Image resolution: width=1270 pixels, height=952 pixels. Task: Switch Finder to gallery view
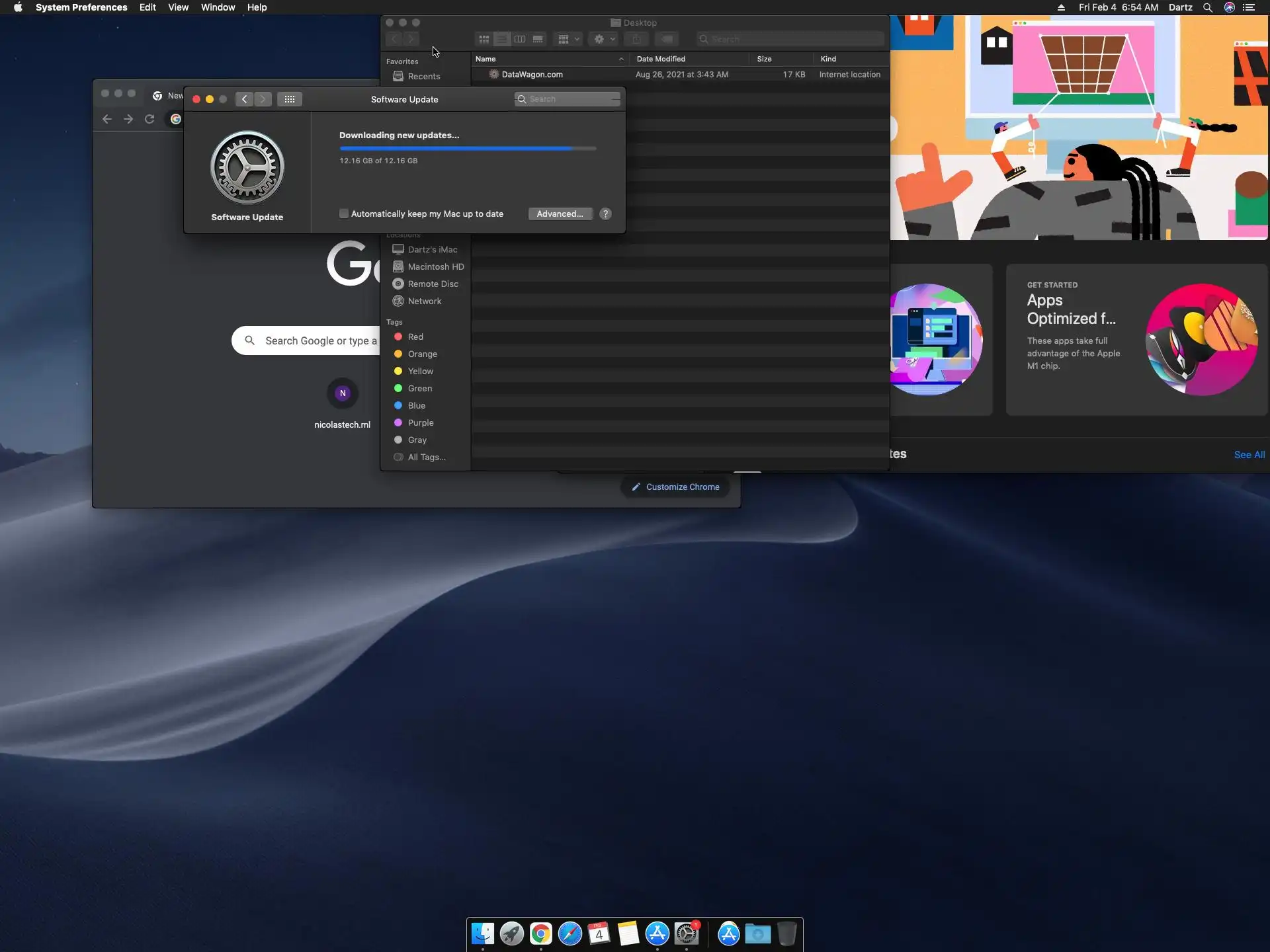[538, 39]
